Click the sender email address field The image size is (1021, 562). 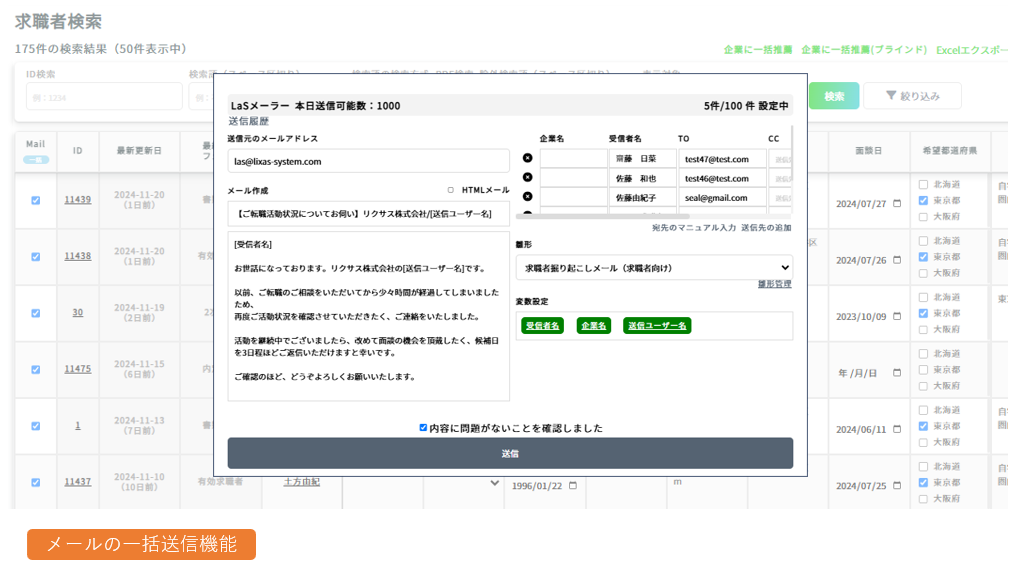[368, 161]
